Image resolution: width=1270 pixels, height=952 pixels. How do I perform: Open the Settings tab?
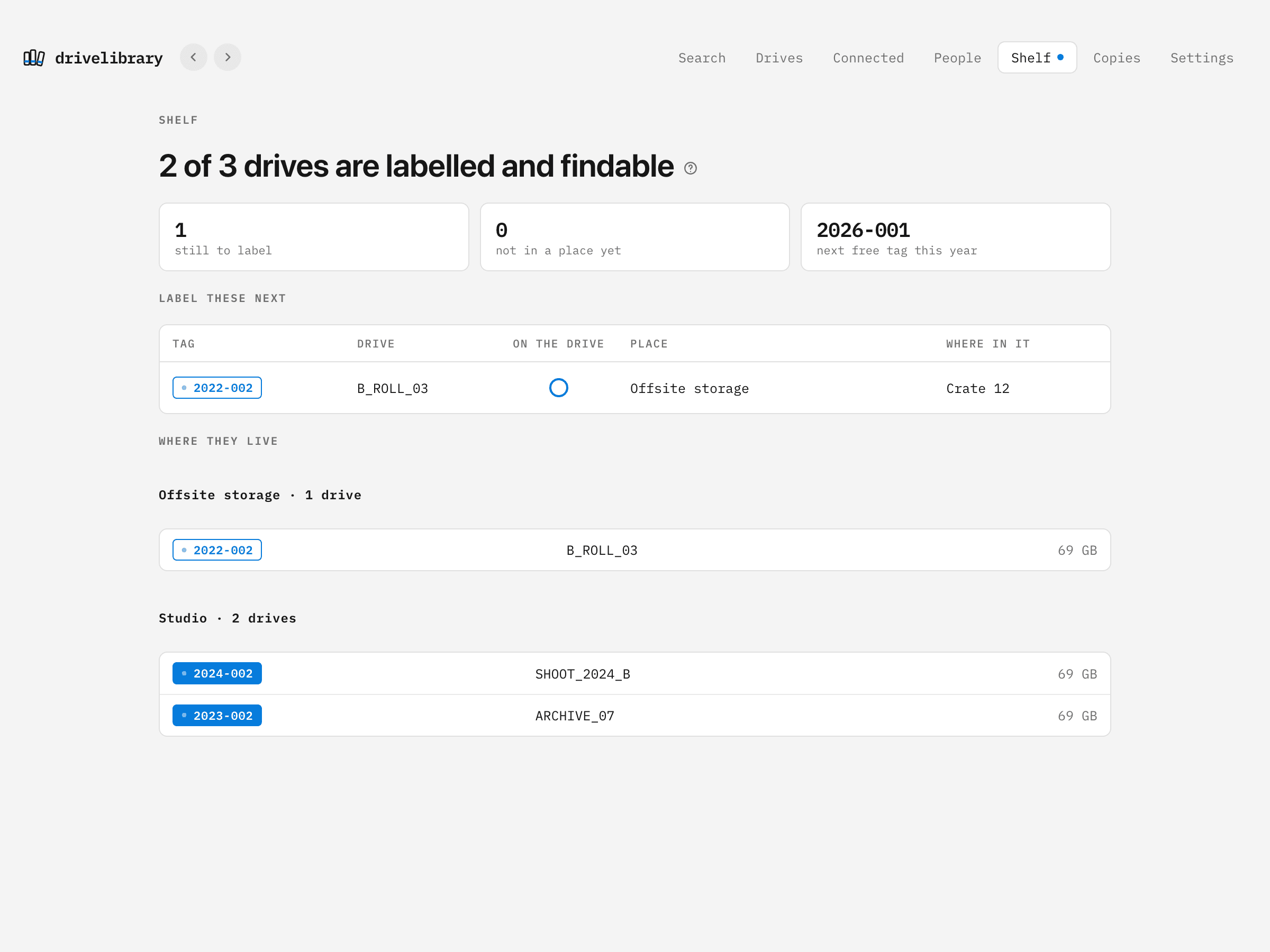(x=1202, y=58)
